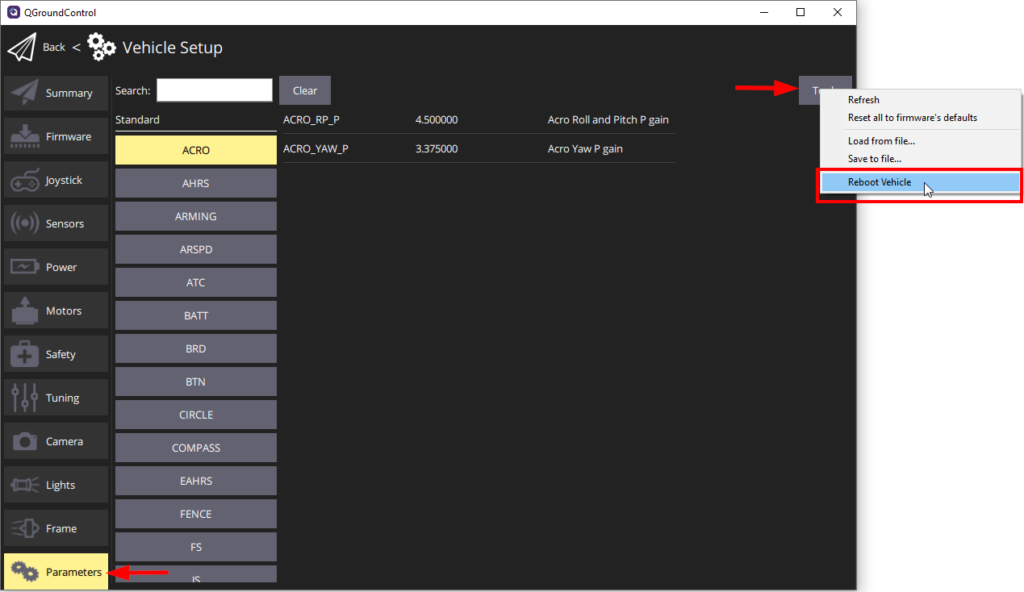1024x592 pixels.
Task: Click the Joystick gamepad icon
Action: 24,179
